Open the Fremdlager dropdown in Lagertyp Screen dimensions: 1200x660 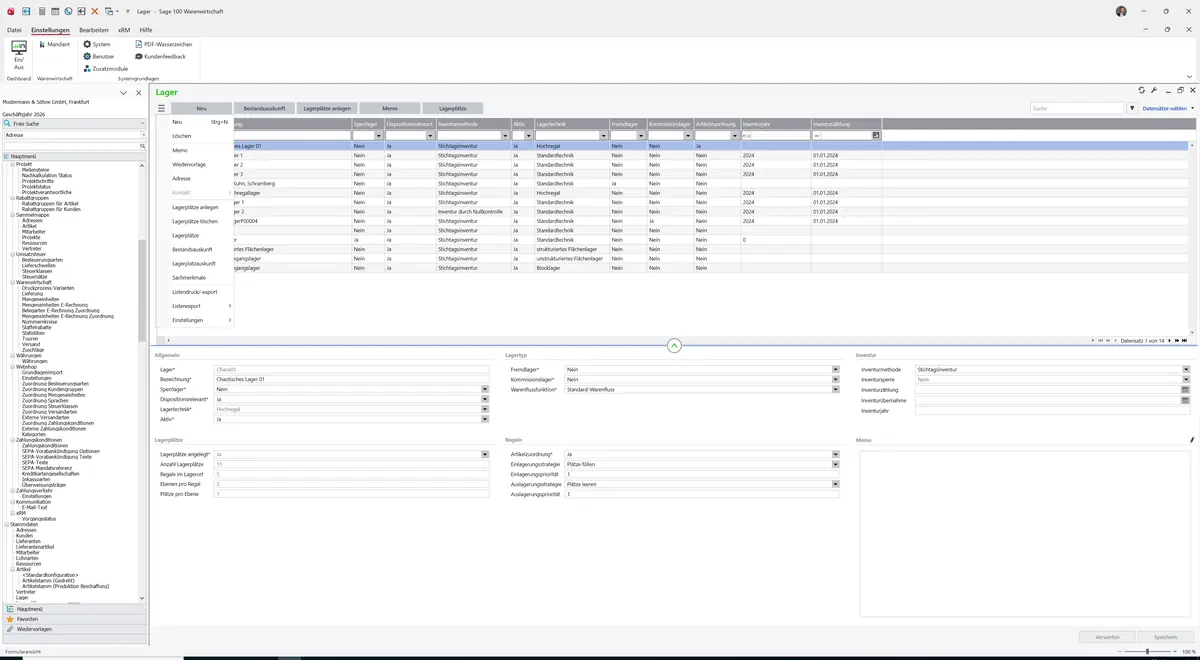click(835, 369)
